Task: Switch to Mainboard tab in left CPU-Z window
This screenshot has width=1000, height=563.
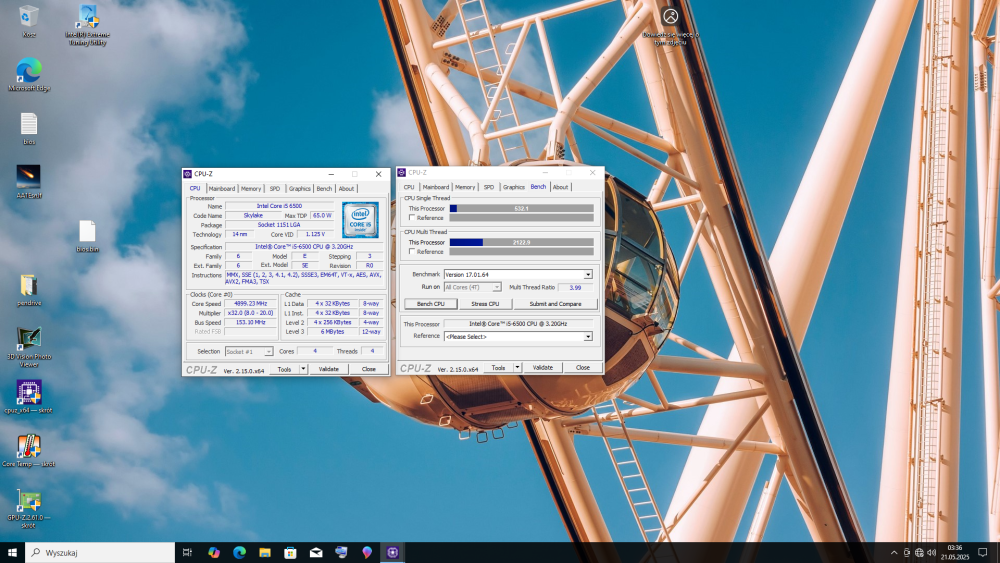Action: (221, 188)
